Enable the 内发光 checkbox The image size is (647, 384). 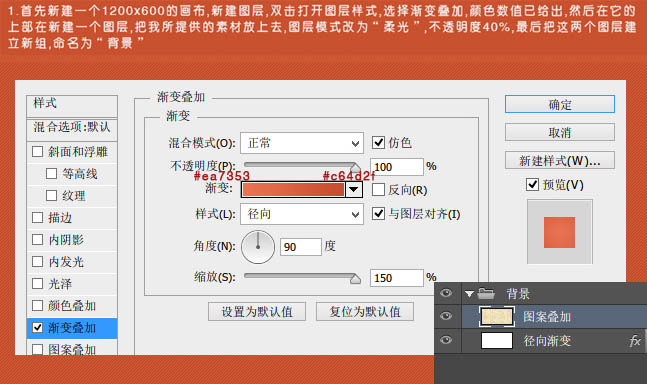coord(38,261)
